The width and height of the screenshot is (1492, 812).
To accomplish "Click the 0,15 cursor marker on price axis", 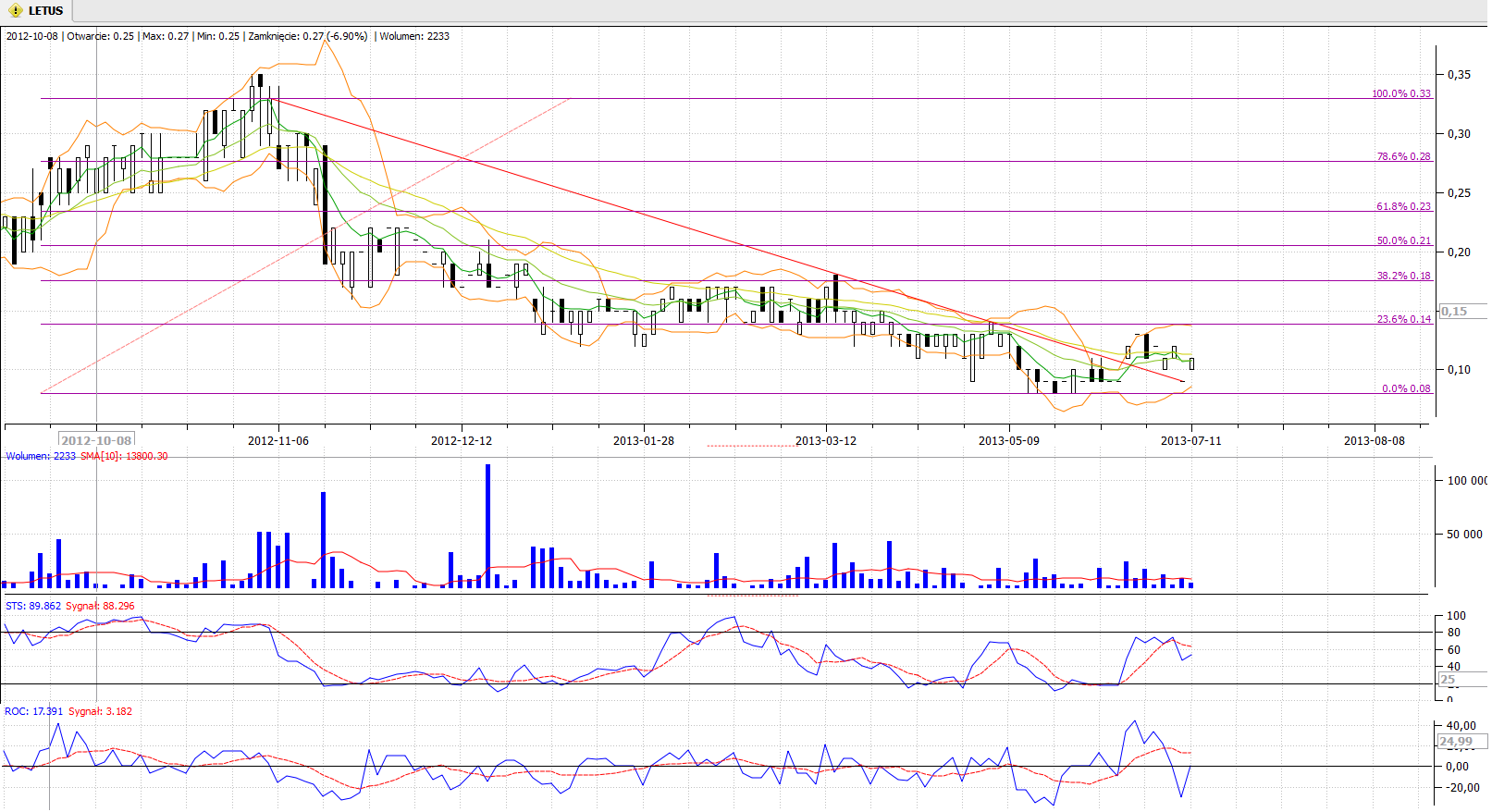I will (1455, 312).
